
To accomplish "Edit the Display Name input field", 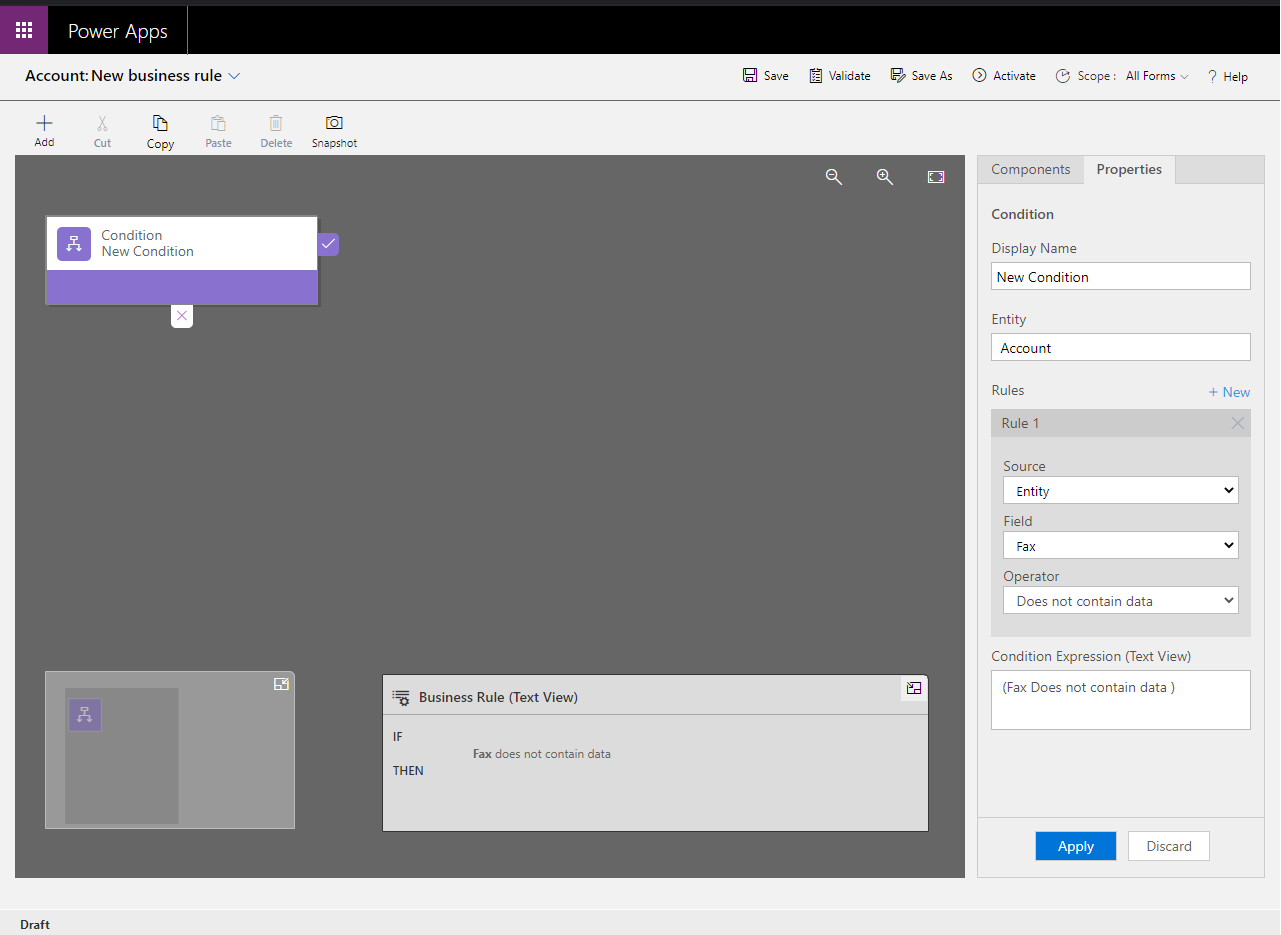I will [1120, 276].
